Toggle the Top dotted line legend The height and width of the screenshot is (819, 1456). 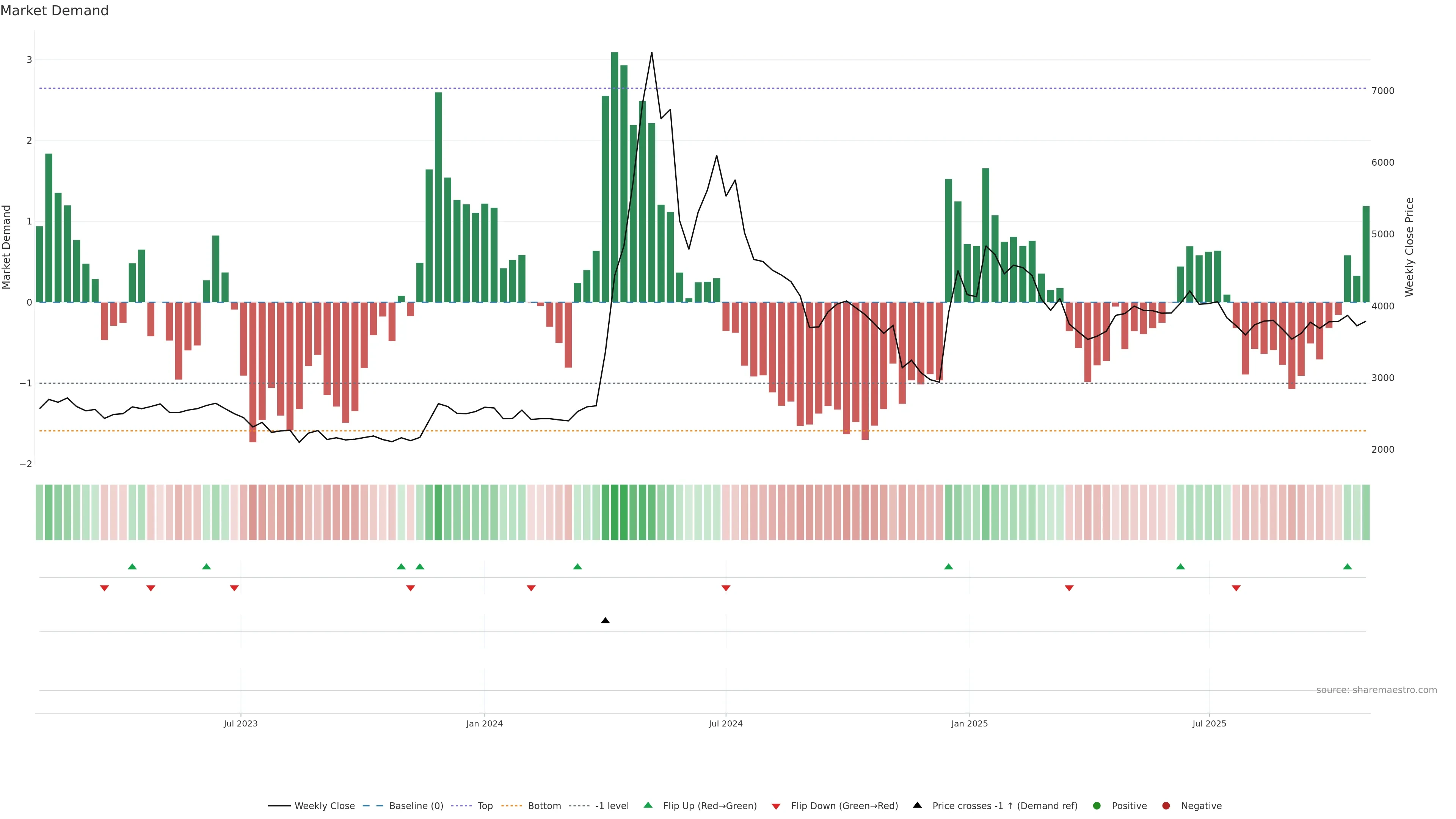click(485, 806)
